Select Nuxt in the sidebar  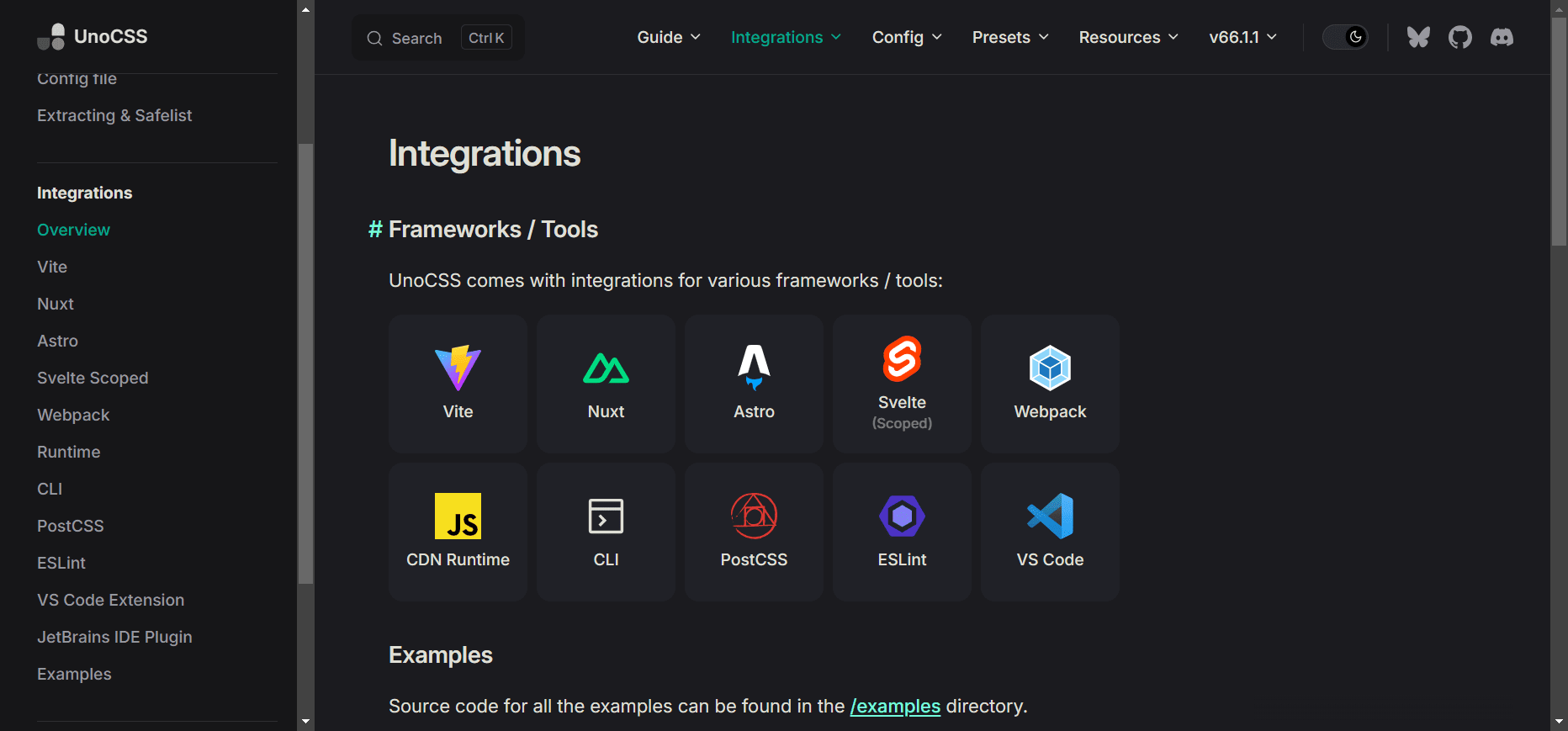[x=56, y=304]
